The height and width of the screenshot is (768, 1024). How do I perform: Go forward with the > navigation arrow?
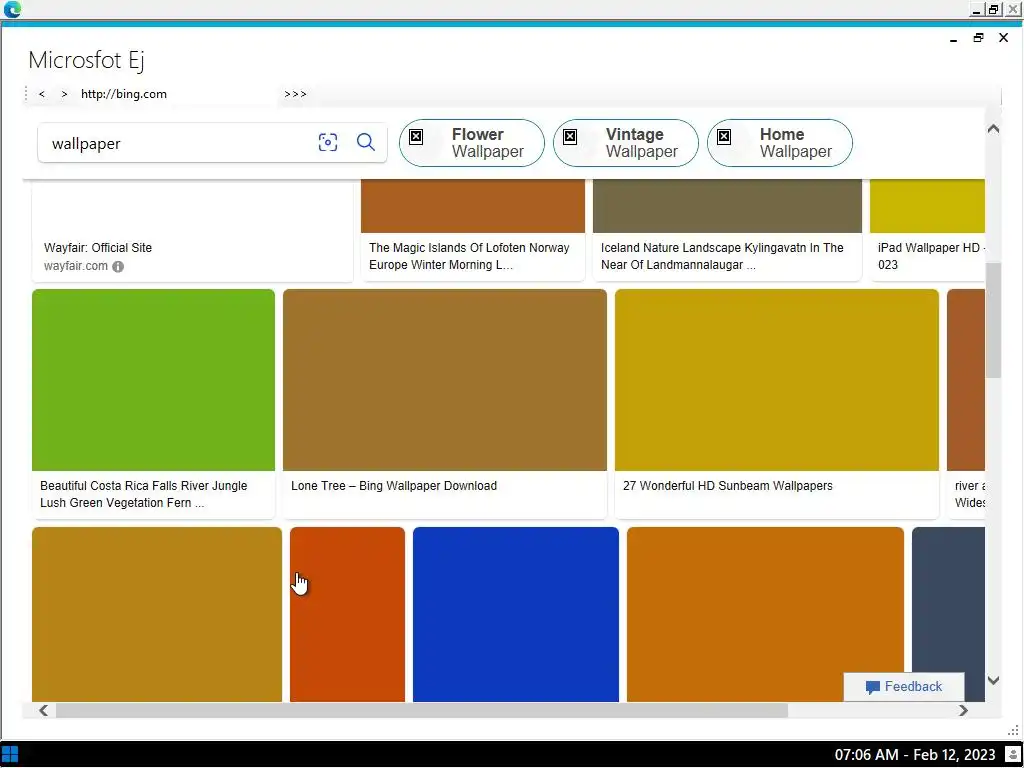point(64,94)
